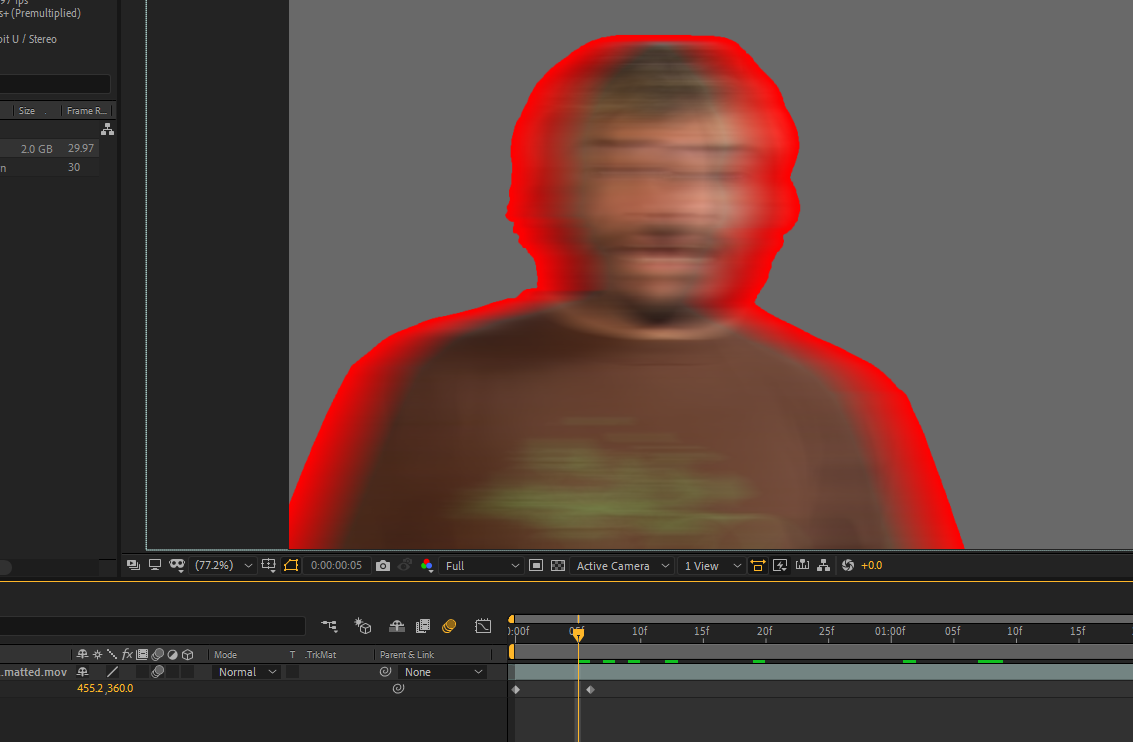Open the Comp Flowchart icon in viewer bar
The image size is (1133, 742).
coord(823,566)
